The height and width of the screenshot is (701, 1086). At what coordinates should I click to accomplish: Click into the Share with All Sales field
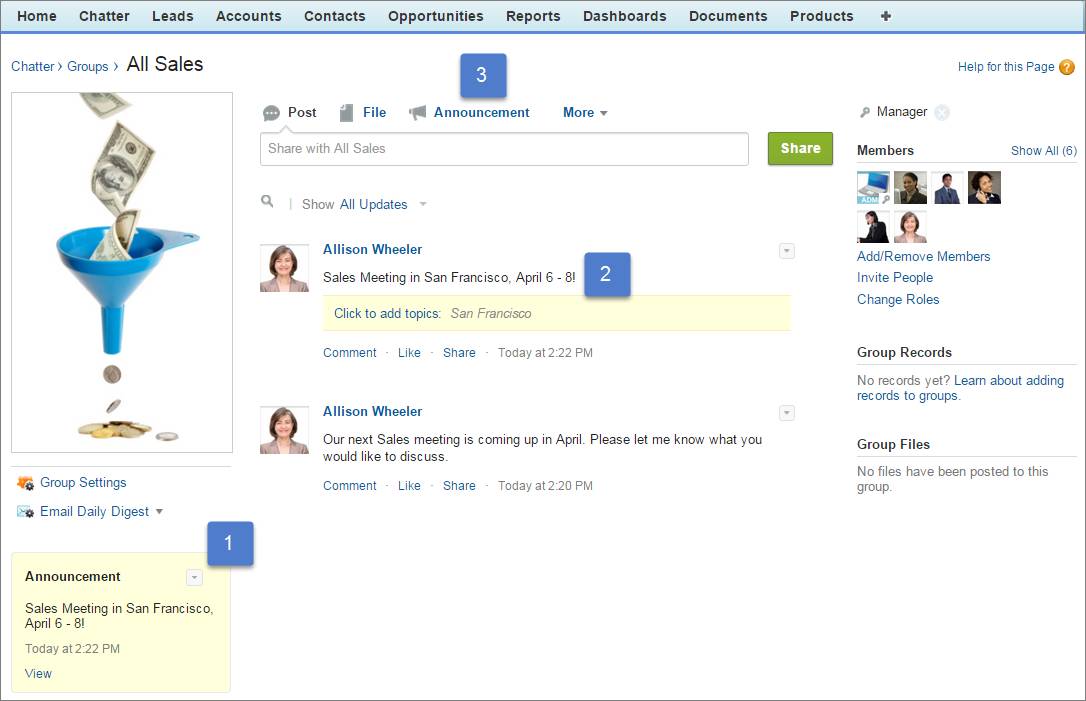point(504,149)
